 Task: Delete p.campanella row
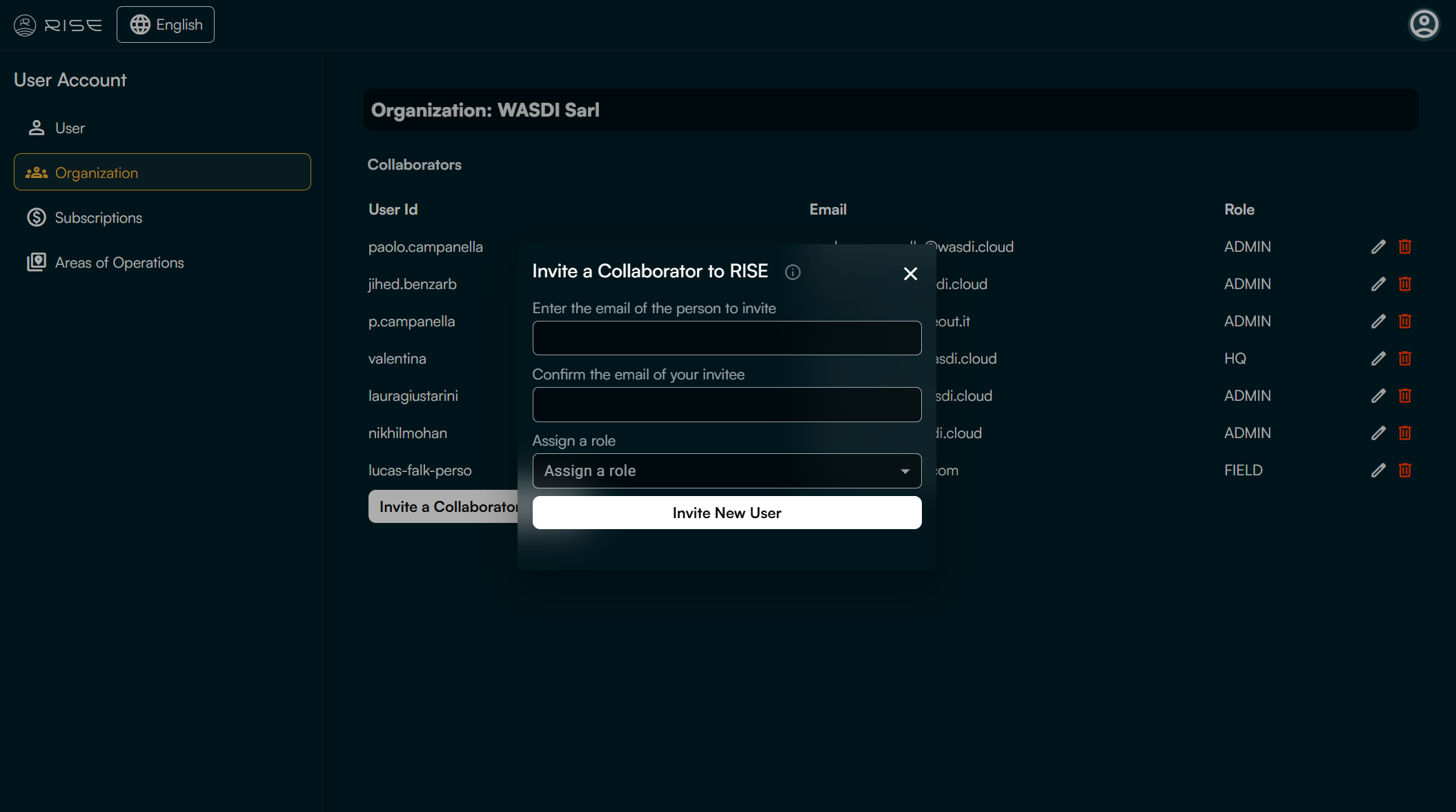(x=1405, y=321)
